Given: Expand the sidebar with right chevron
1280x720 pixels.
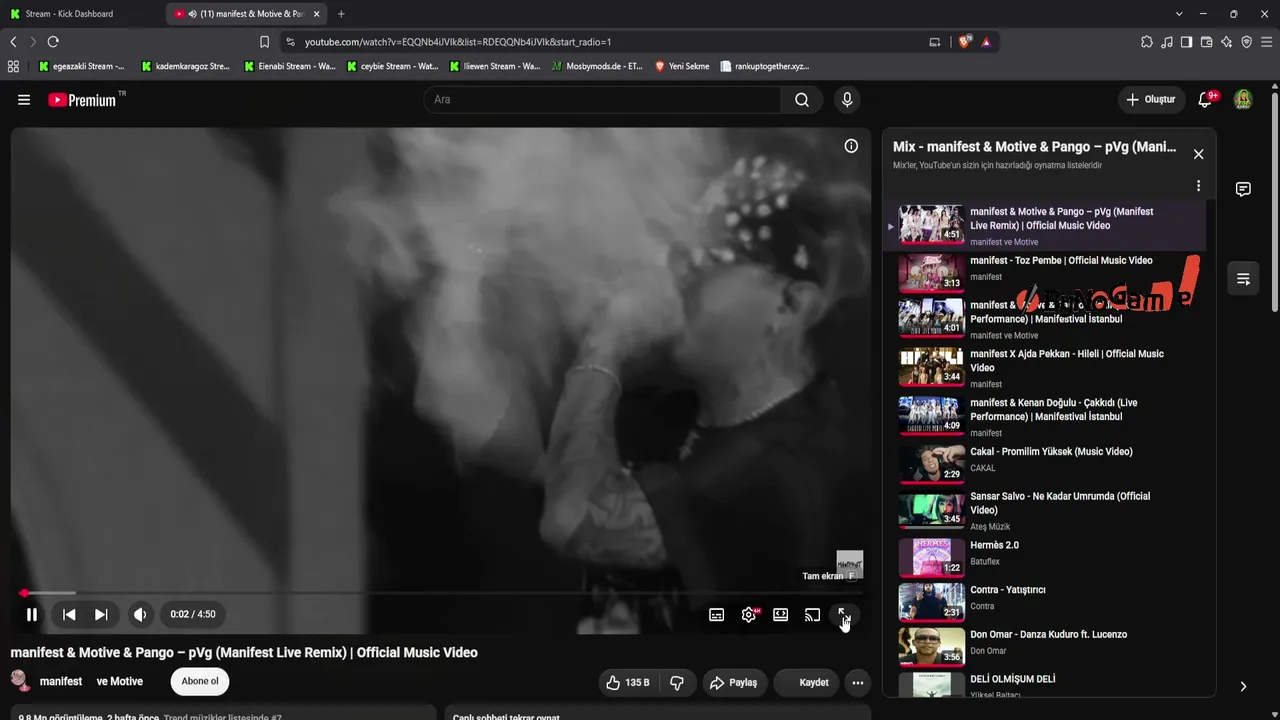Looking at the screenshot, I should click(x=1243, y=687).
